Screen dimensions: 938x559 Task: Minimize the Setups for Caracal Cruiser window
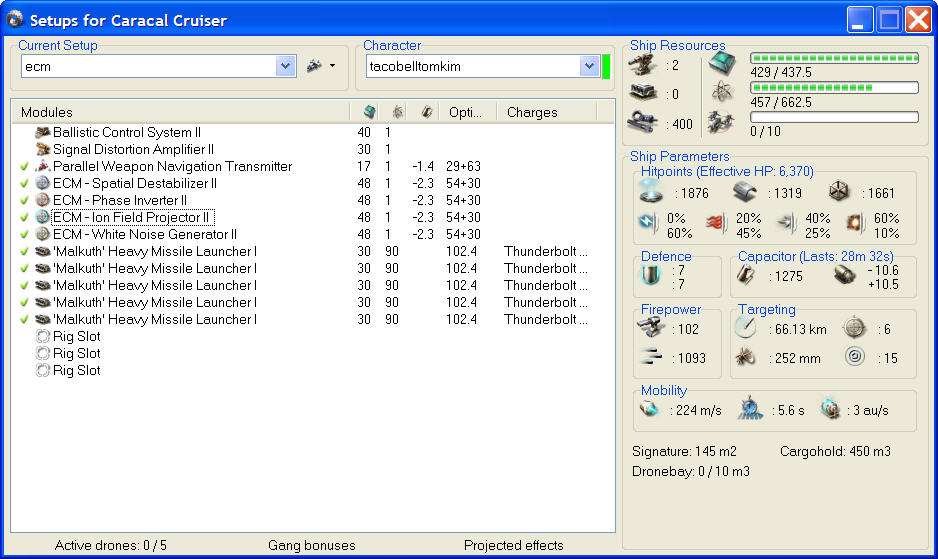click(860, 19)
